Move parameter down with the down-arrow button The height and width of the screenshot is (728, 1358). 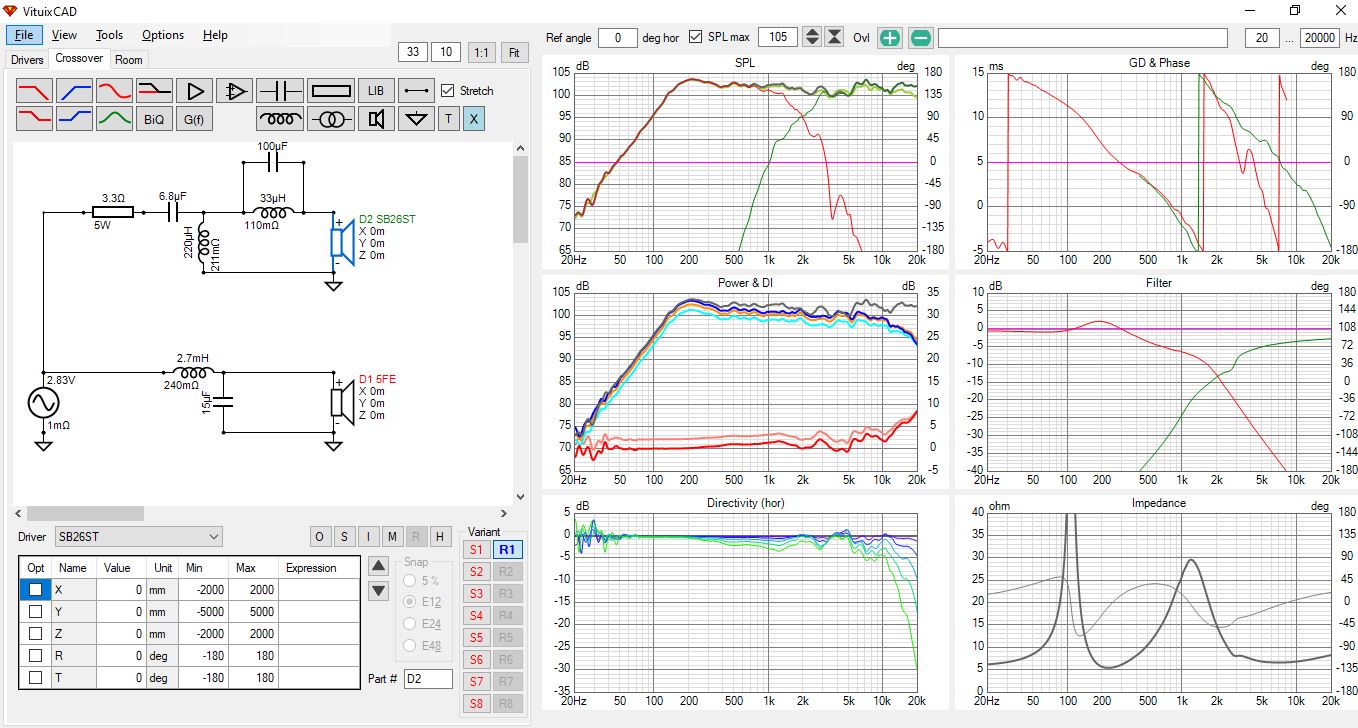(x=378, y=590)
